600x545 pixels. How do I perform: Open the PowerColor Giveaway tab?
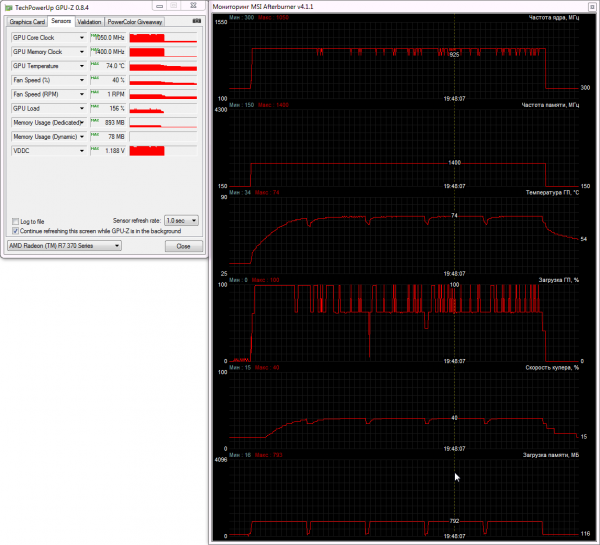point(135,22)
